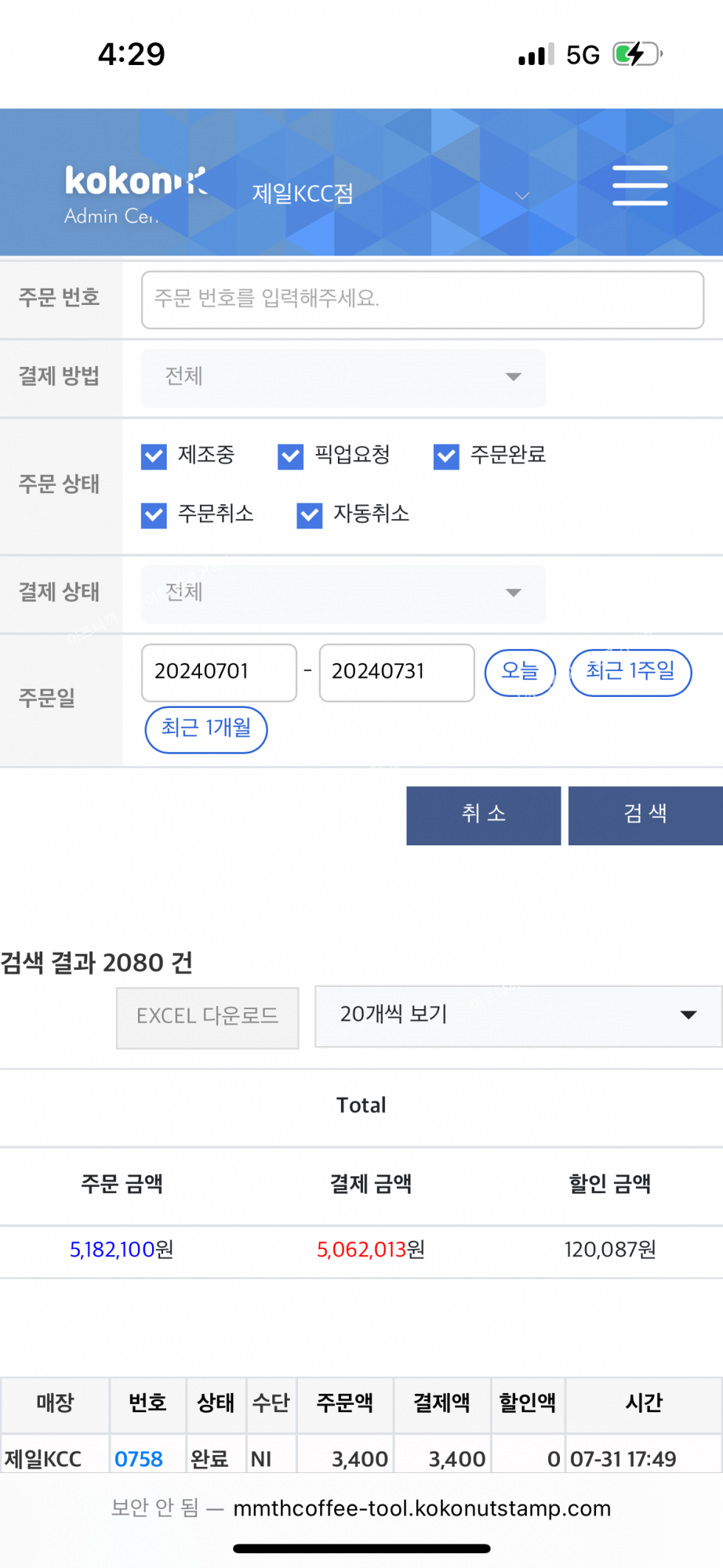Uncheck the 제조중 order status checkbox
Screen dimensions: 723x1568
coord(154,456)
